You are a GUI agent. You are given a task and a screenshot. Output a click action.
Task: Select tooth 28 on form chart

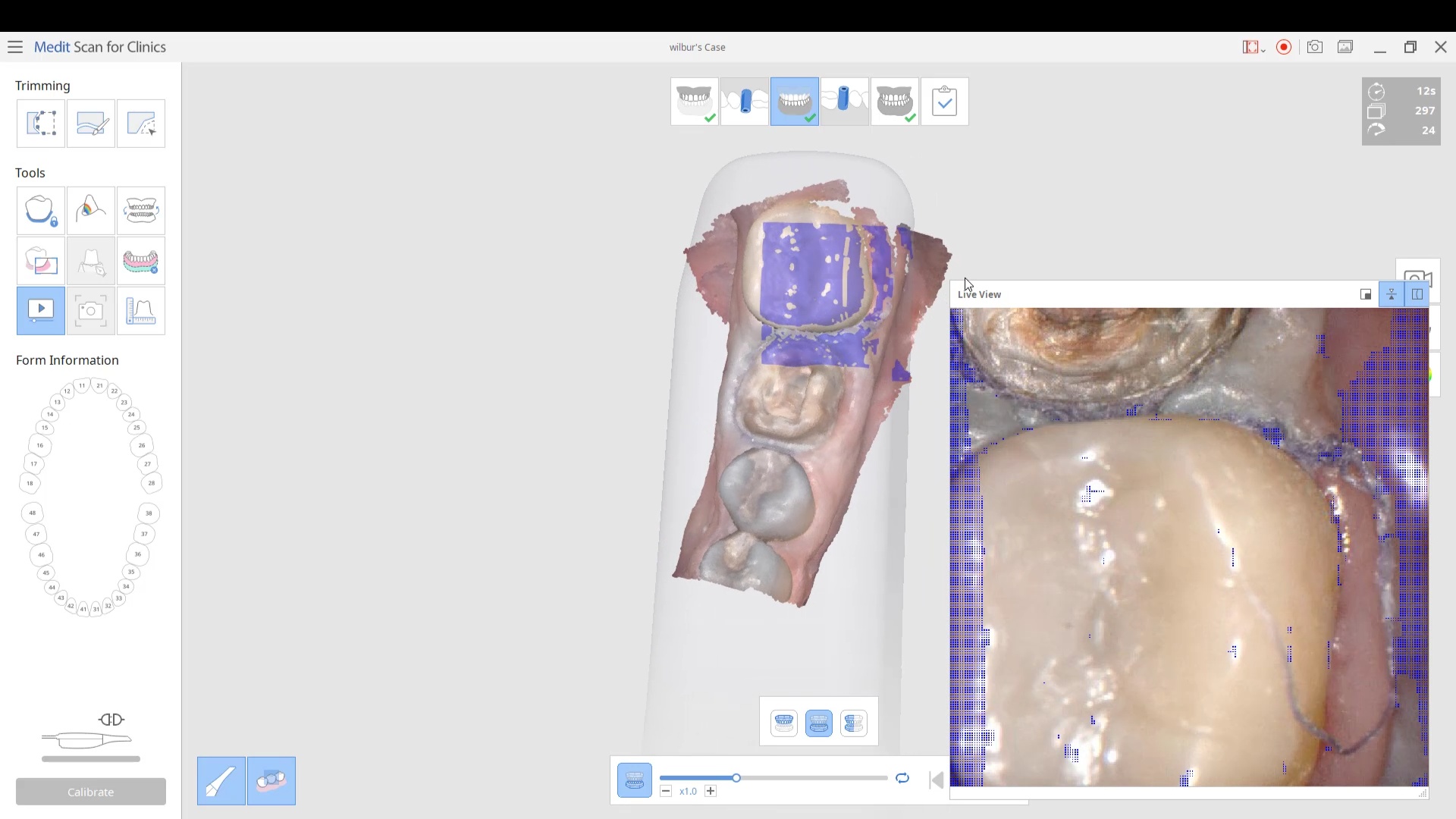152,482
